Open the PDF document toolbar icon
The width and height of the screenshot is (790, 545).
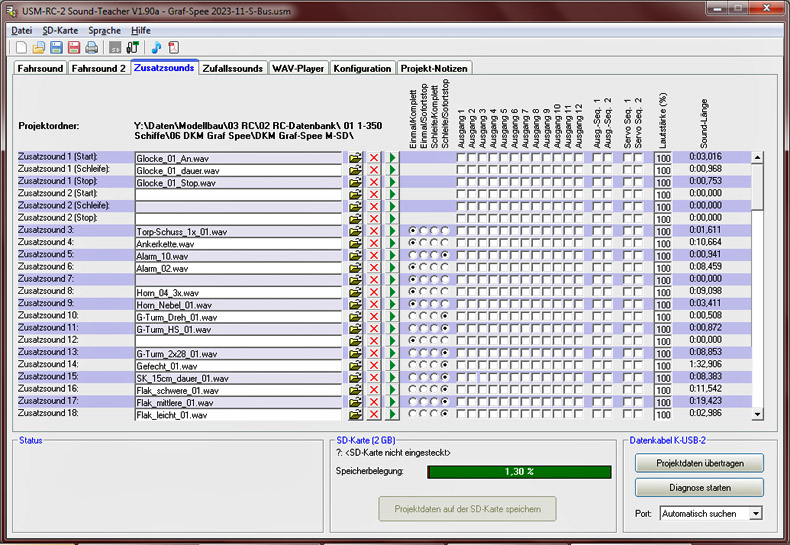(x=173, y=47)
